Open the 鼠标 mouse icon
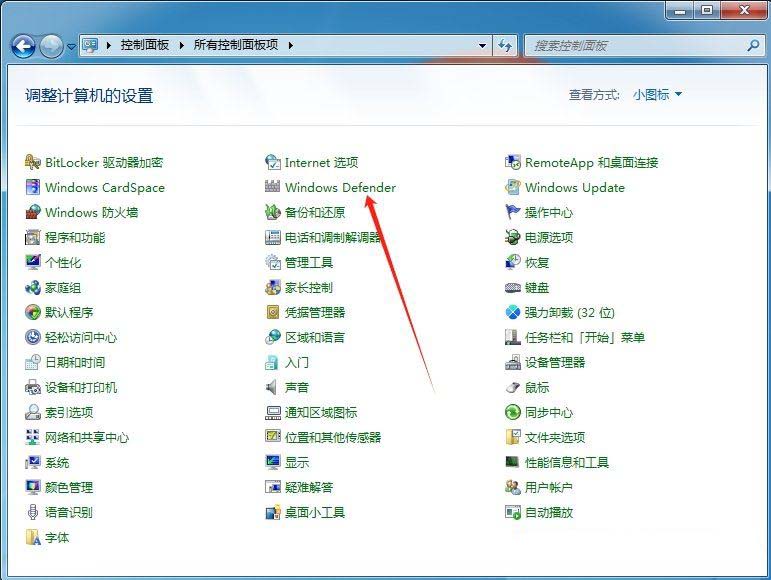The image size is (771, 580). point(513,387)
